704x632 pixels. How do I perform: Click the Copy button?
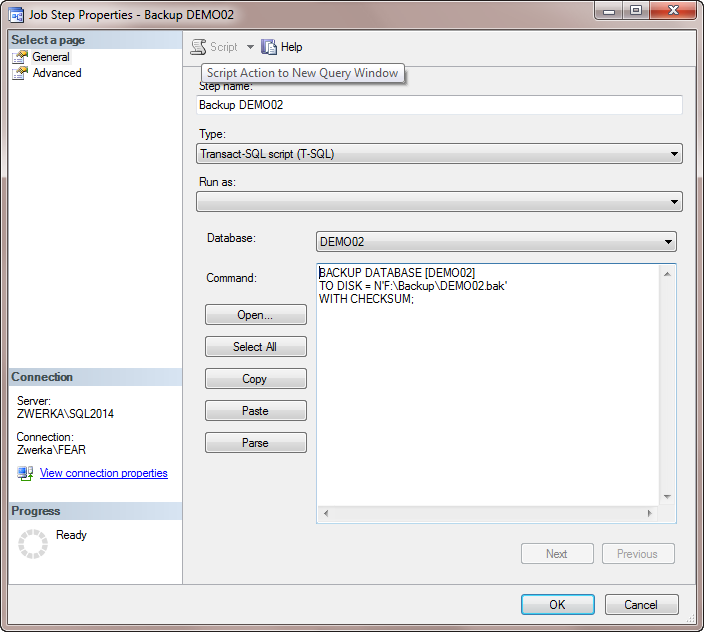[255, 378]
